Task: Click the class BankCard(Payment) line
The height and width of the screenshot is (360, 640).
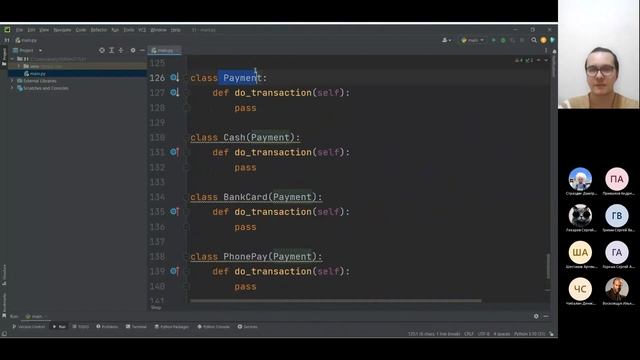Action: click(256, 197)
